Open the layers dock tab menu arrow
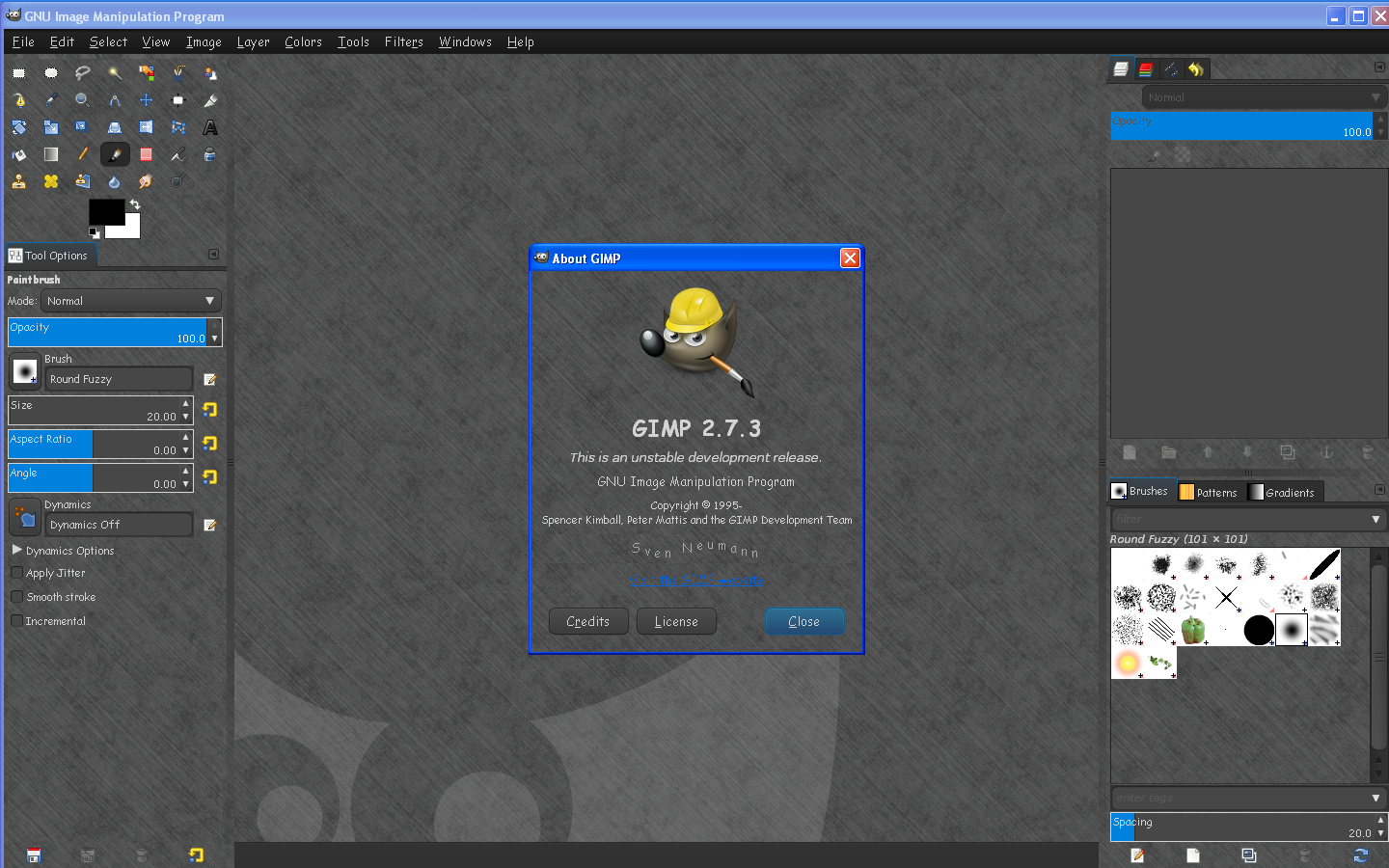 1379,68
